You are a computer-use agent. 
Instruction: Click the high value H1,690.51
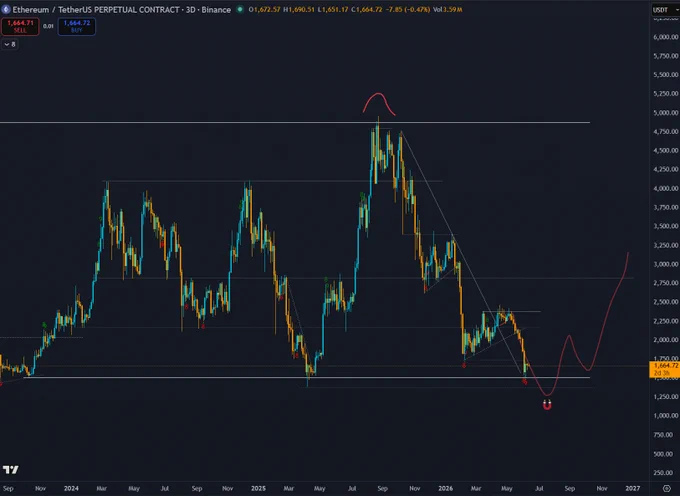(299, 10)
